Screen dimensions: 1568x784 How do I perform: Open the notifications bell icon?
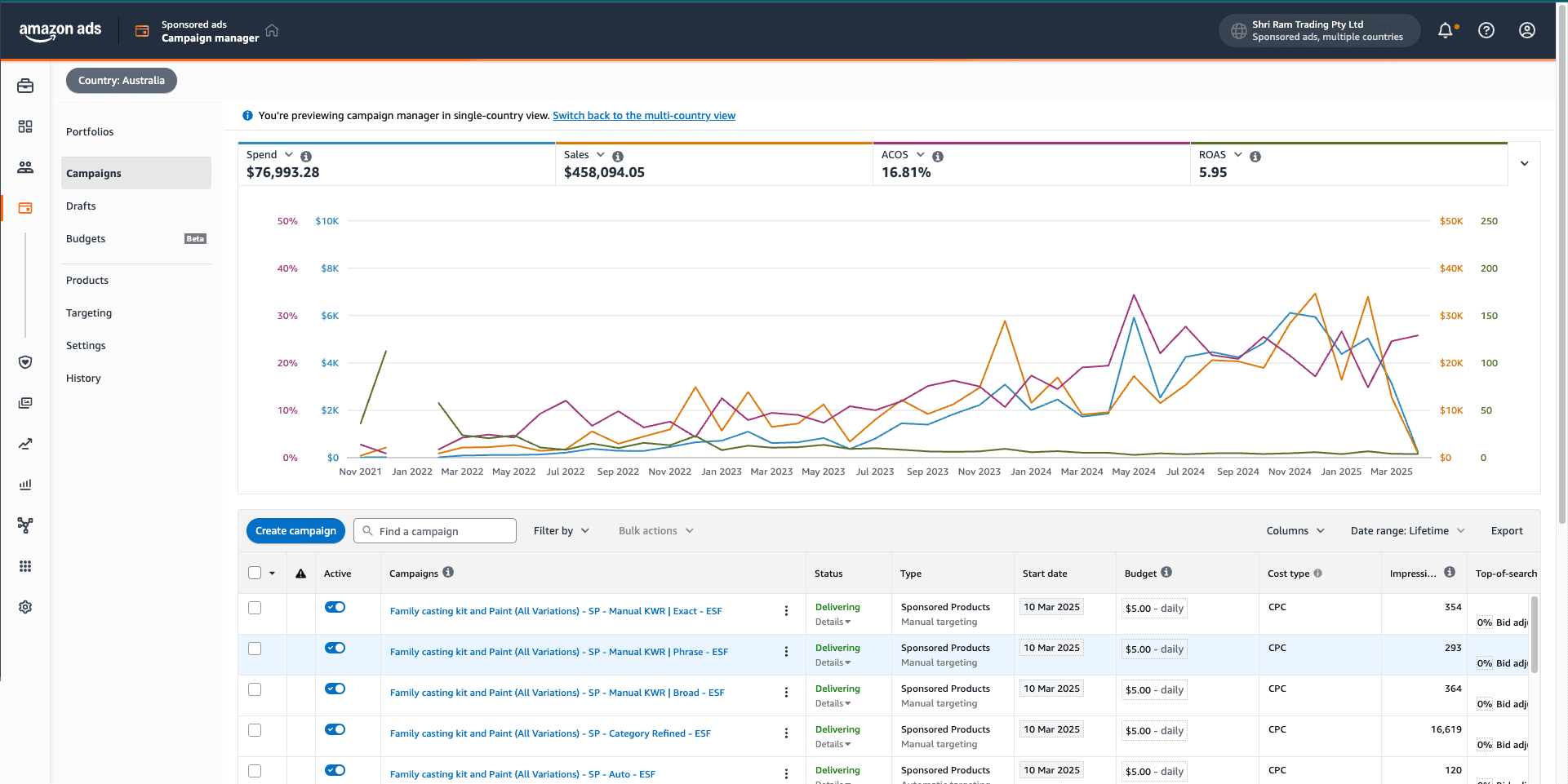[x=1446, y=30]
